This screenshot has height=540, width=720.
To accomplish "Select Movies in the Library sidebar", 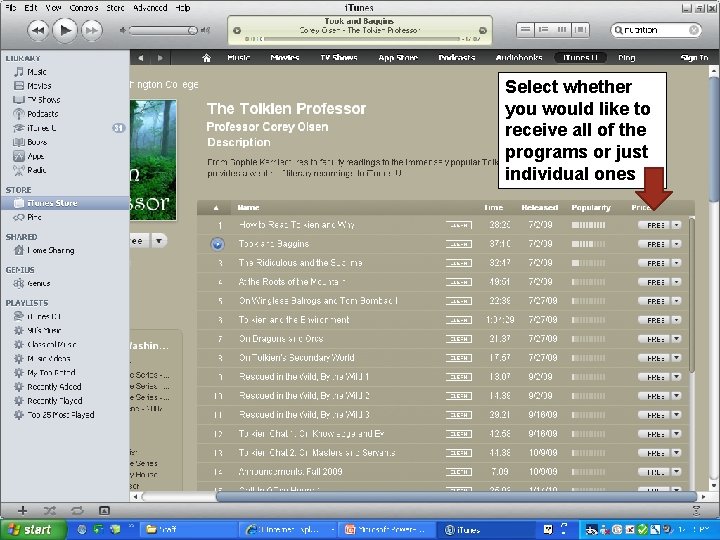I will 39,86.
